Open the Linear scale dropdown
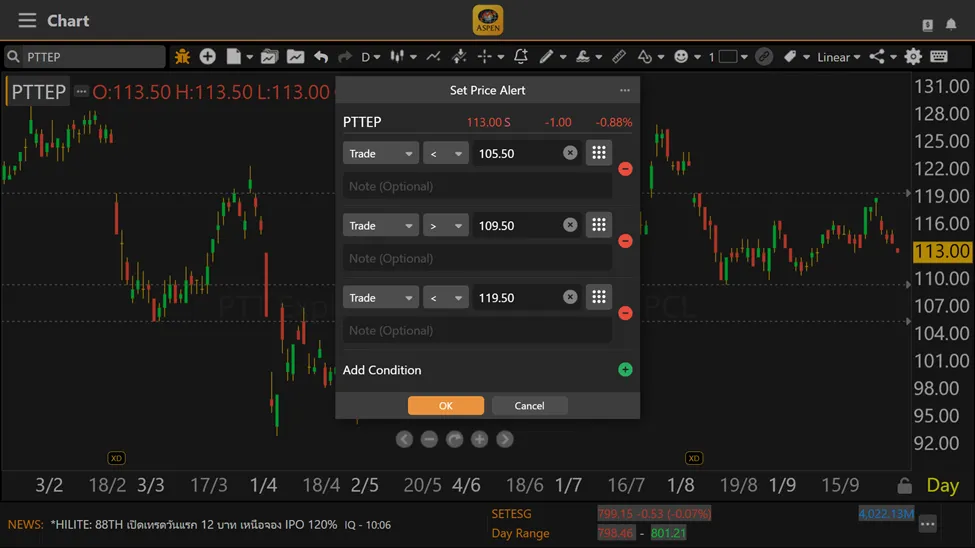The width and height of the screenshot is (975, 548). (838, 57)
